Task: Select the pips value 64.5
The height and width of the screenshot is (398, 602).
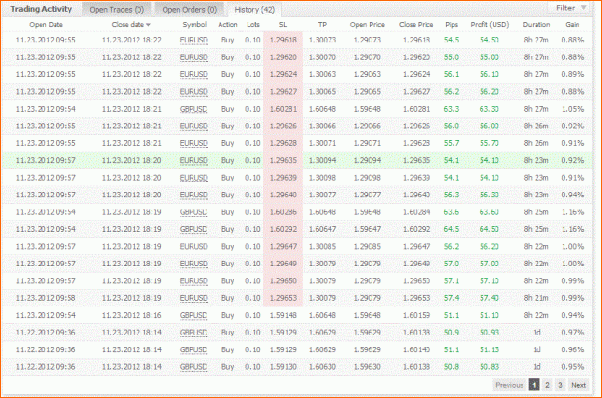Action: (x=452, y=229)
